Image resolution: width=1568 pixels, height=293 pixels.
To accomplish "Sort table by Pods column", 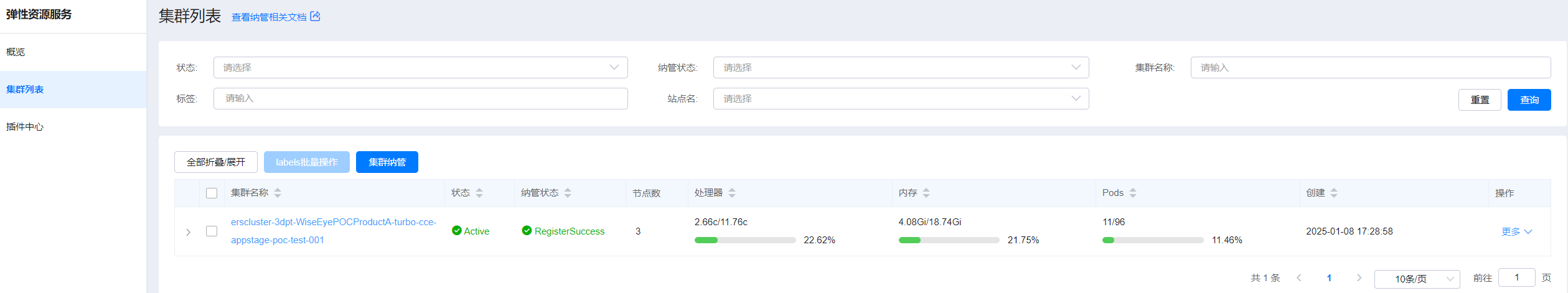I will (1133, 193).
